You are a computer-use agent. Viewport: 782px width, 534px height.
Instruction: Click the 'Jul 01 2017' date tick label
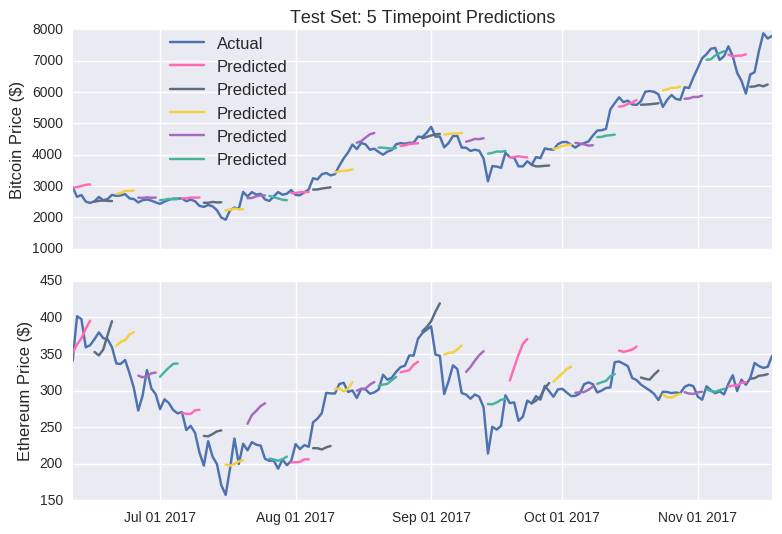click(x=160, y=517)
